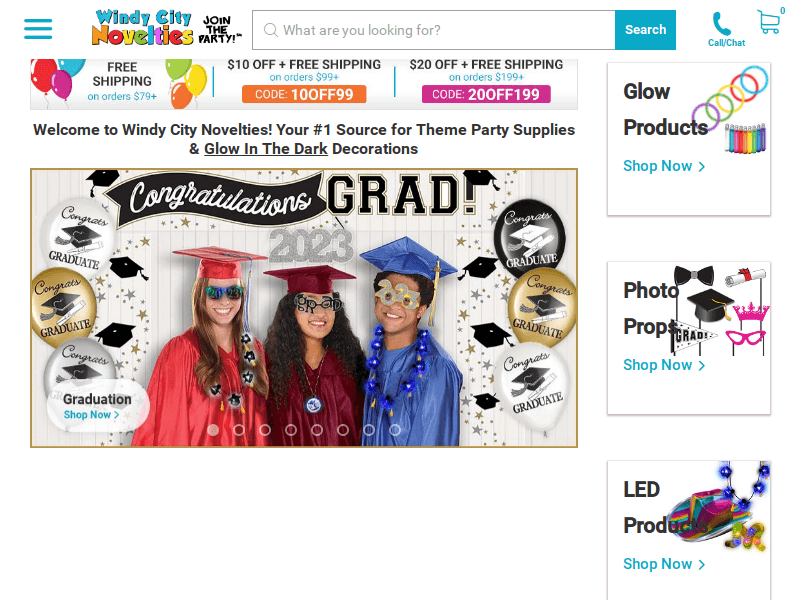Click the magnifier icon in search box
The height and width of the screenshot is (600, 800).
point(271,30)
